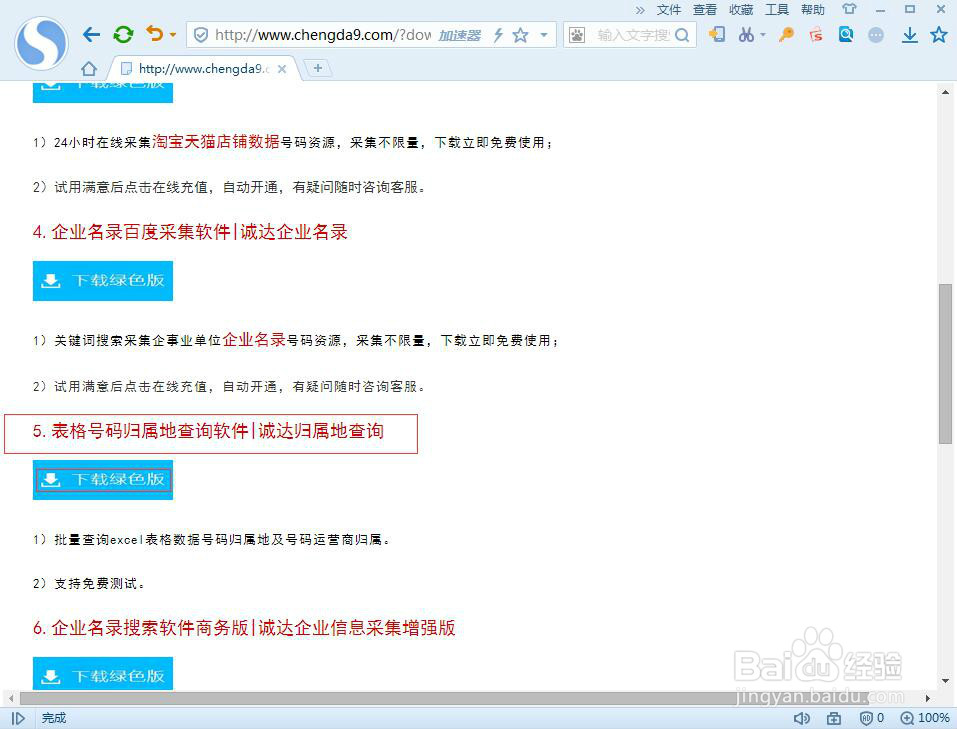
Task: Click the text 2）支持免费测试
Action: (88, 584)
